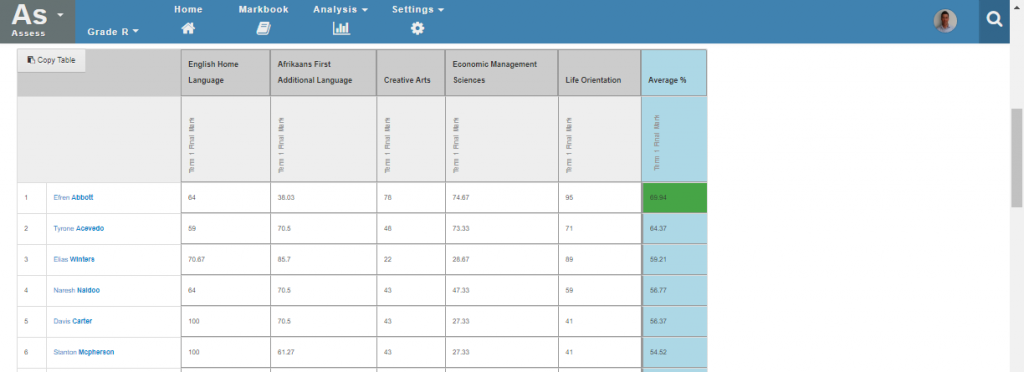Go to the Markbook menu label
The height and width of the screenshot is (372, 1024).
[263, 10]
